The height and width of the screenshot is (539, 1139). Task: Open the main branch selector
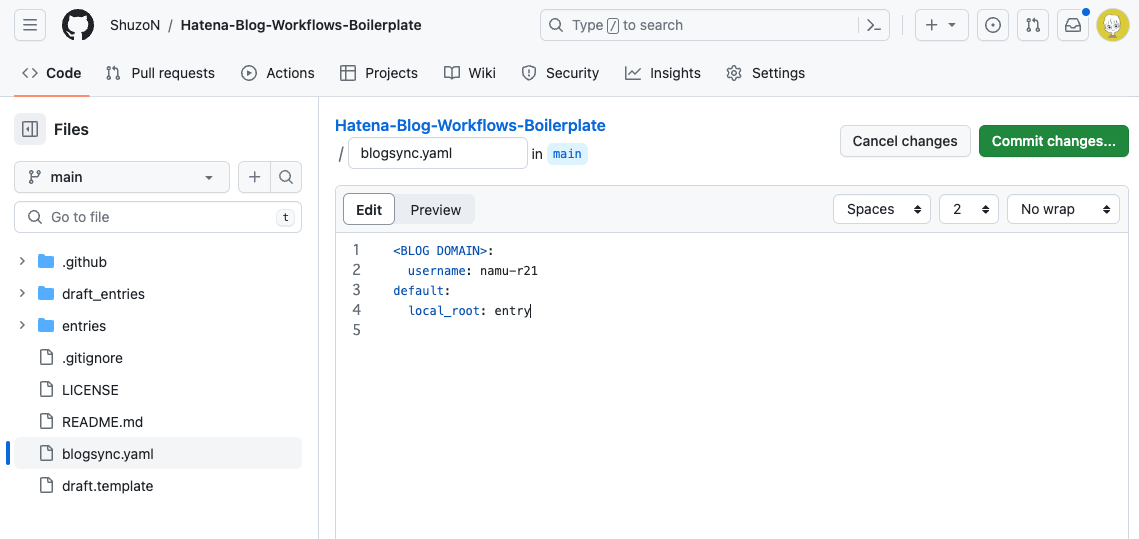tap(121, 177)
